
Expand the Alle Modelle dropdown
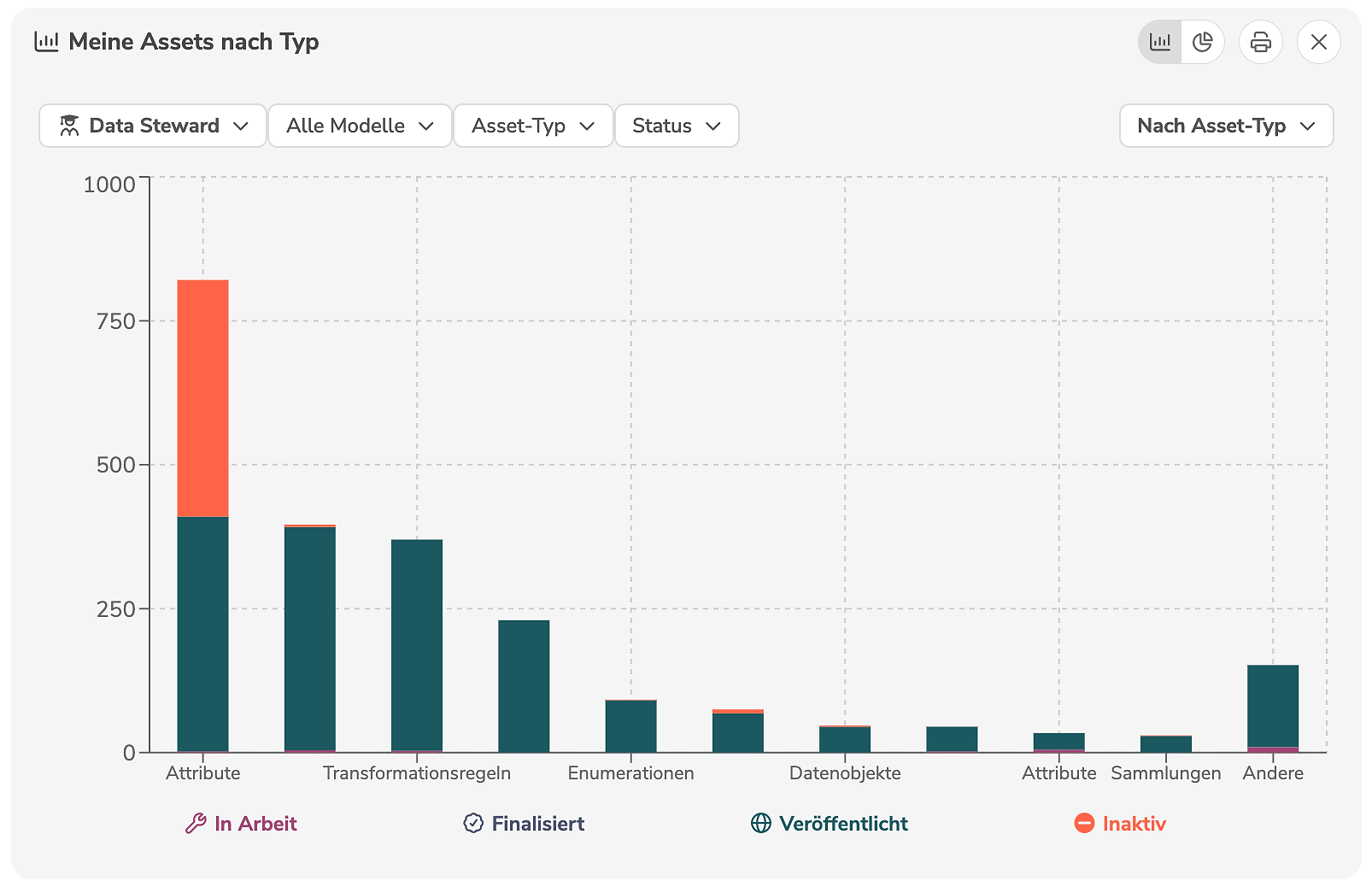[x=360, y=126]
